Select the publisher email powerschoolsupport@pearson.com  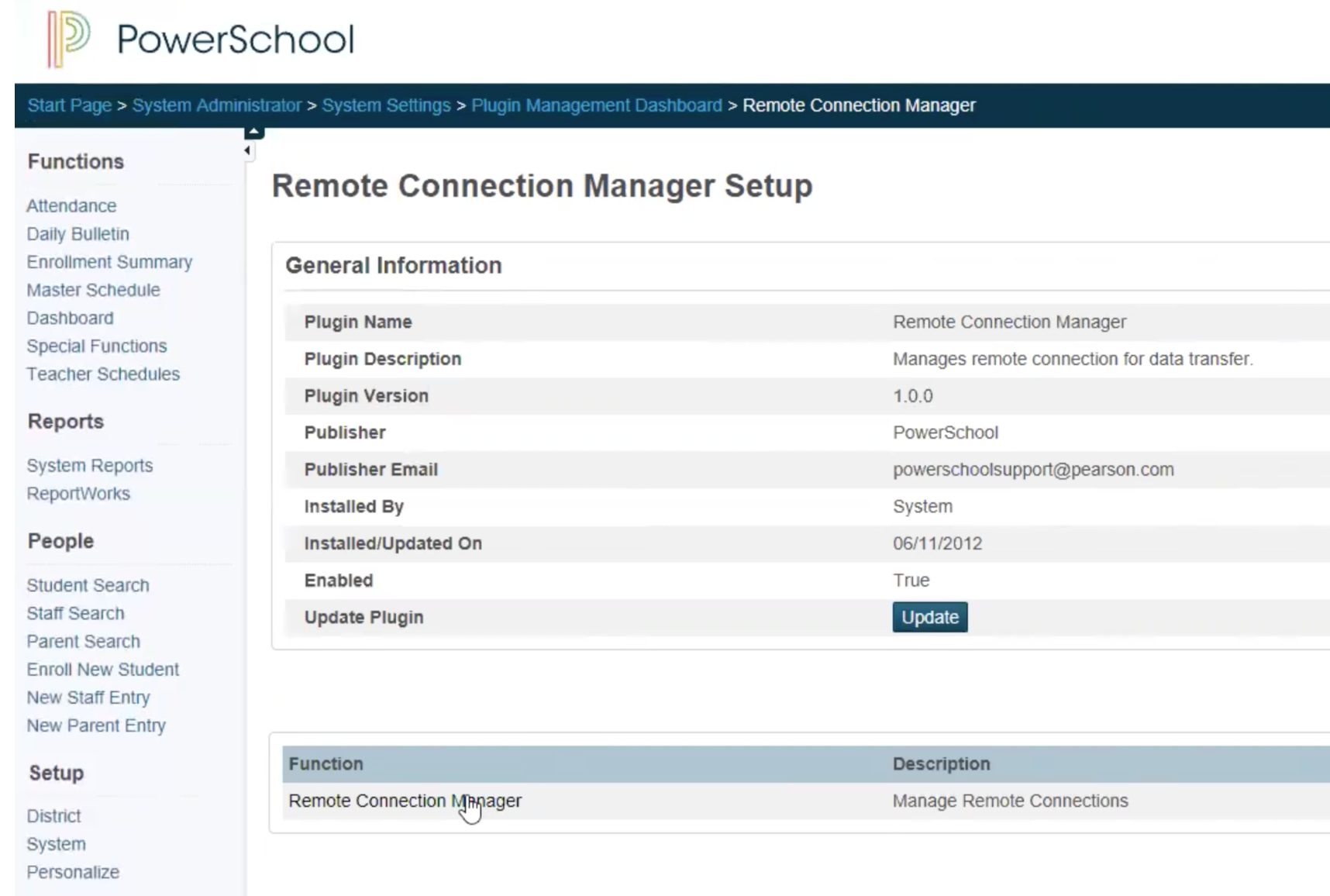[1033, 470]
